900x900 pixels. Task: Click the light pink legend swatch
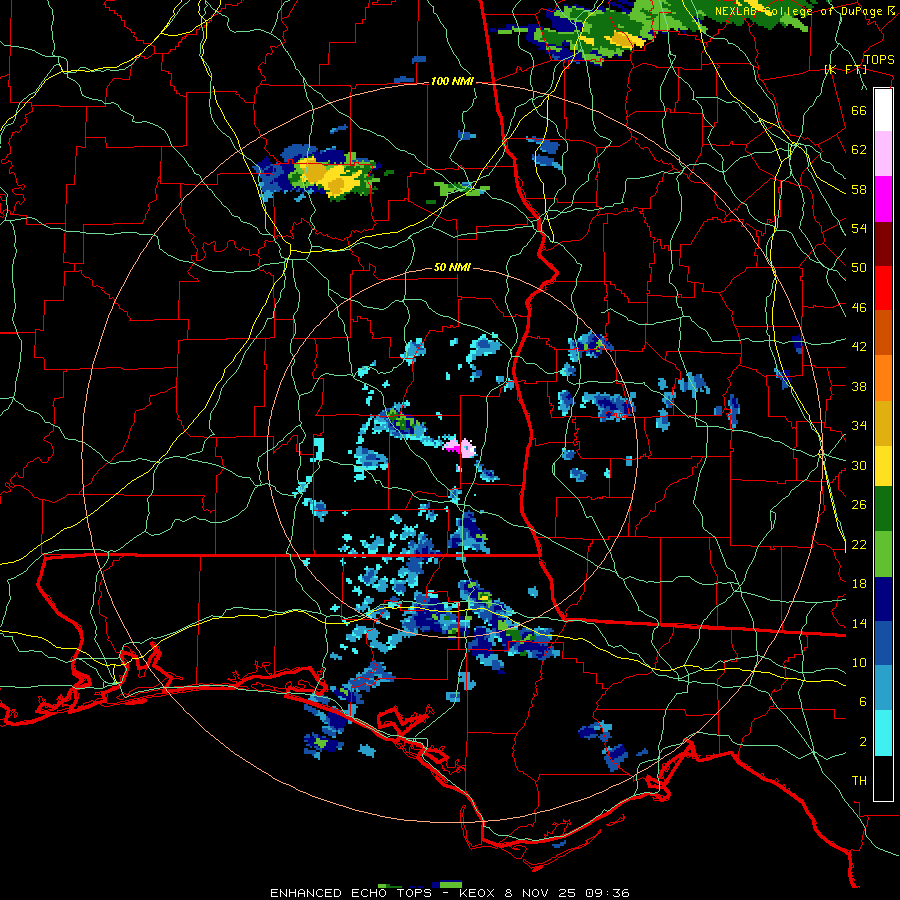click(x=883, y=153)
